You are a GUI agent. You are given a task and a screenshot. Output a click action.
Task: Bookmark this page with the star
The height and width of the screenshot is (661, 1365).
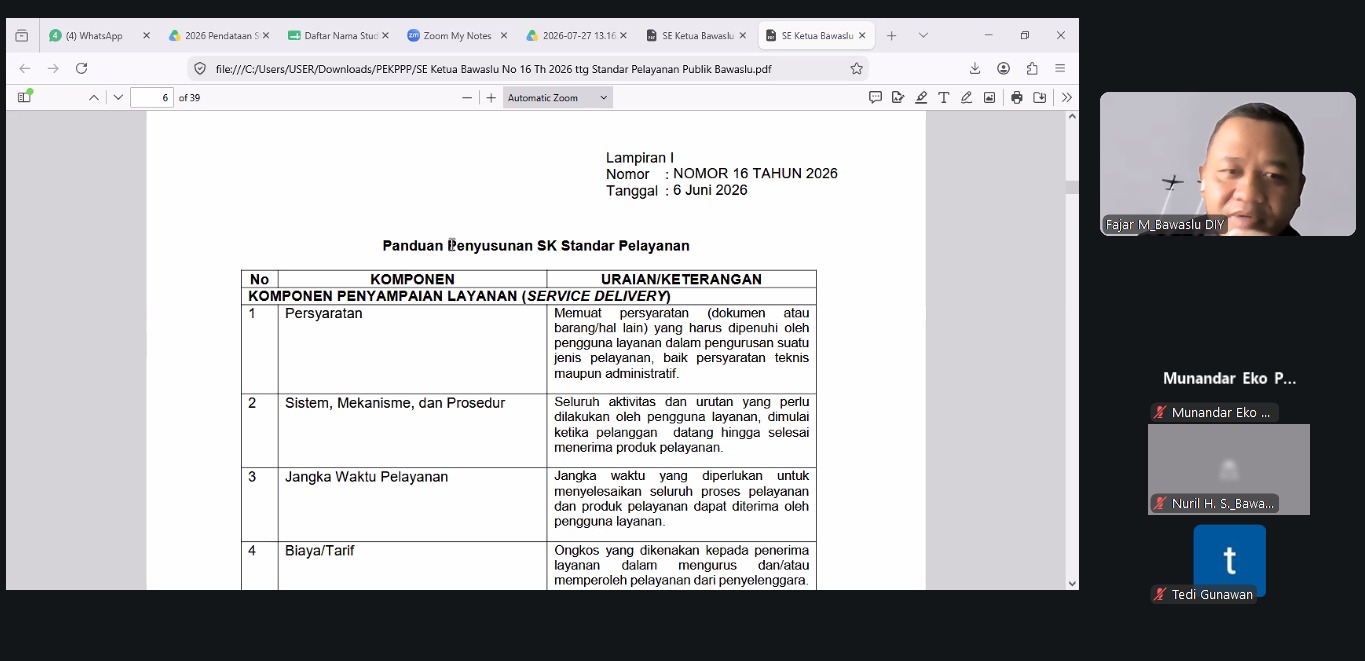click(x=856, y=69)
